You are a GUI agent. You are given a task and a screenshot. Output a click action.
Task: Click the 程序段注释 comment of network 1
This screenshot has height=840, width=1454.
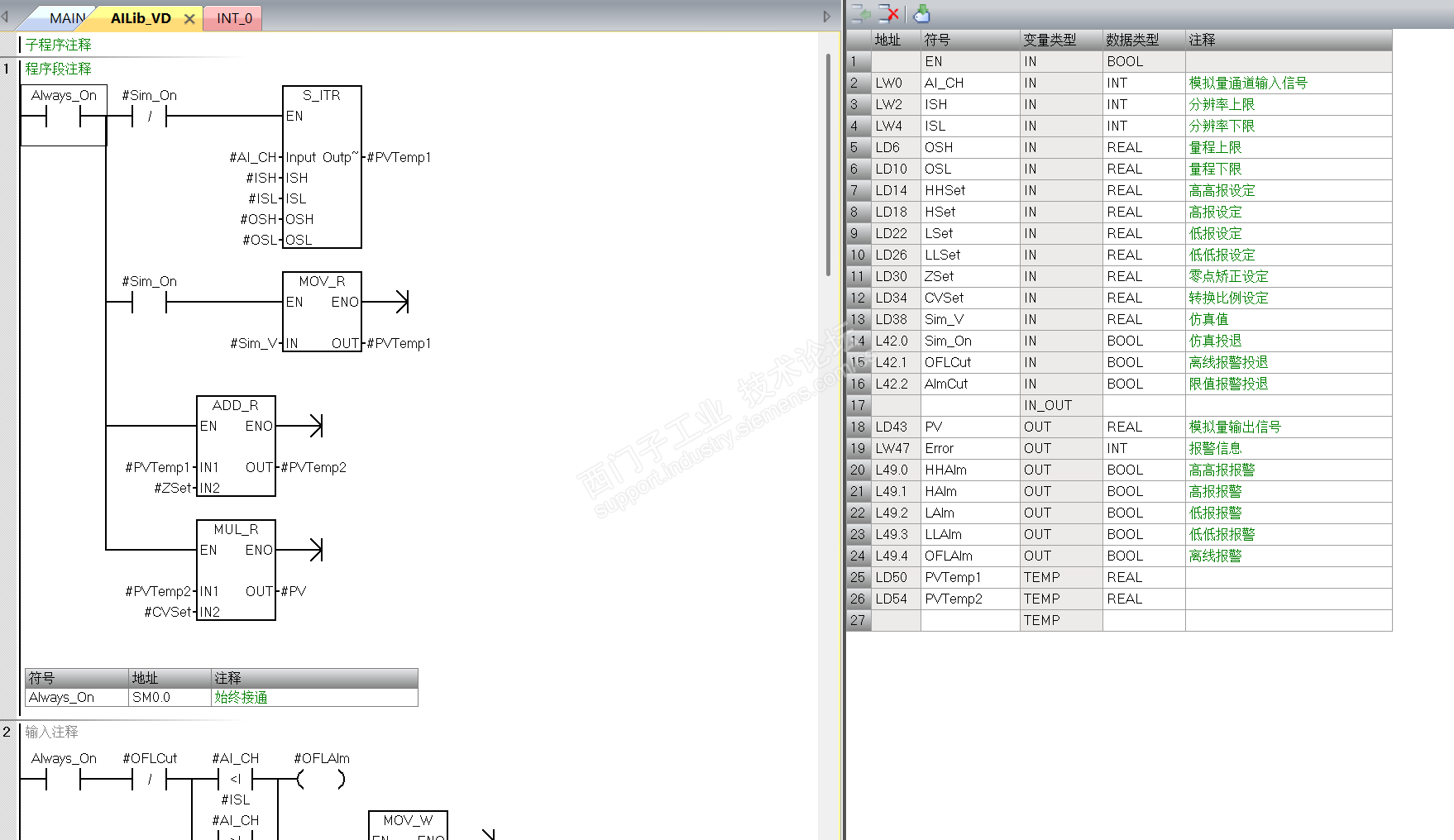[x=58, y=69]
